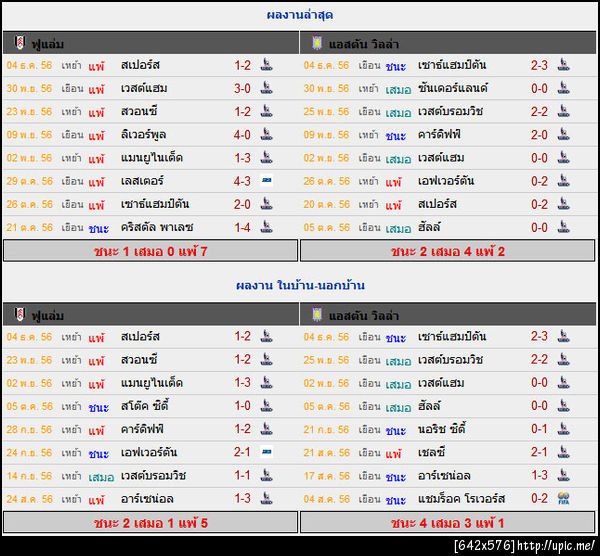Click cup icon in เอฟเวอร์ตัน 2-1 row

(x=267, y=452)
